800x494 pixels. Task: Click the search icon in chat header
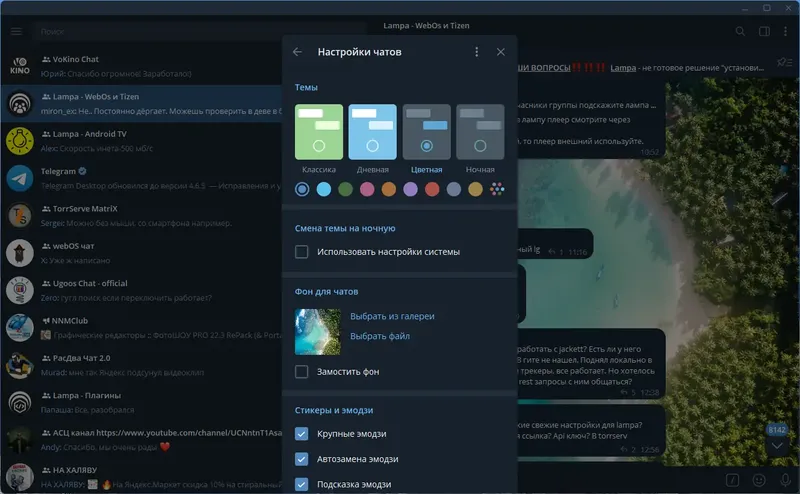(740, 32)
